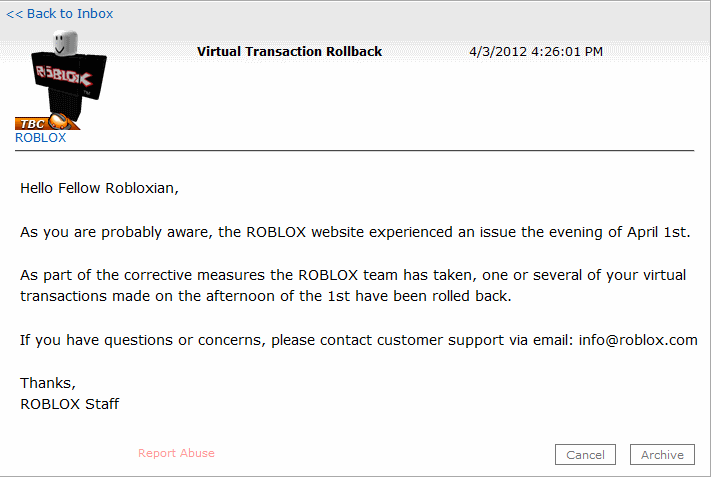
Task: Click the 'Thanks,' closing line
Action: 48,383
